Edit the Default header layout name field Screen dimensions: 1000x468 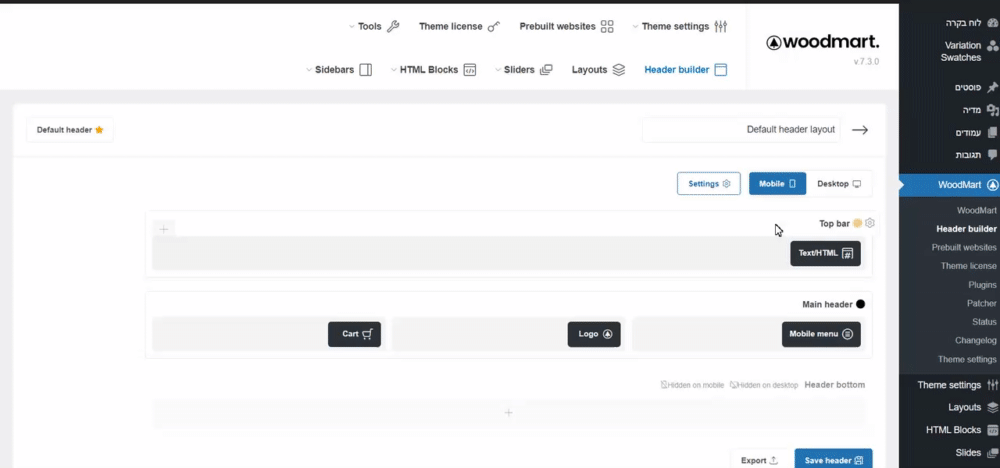(741, 129)
